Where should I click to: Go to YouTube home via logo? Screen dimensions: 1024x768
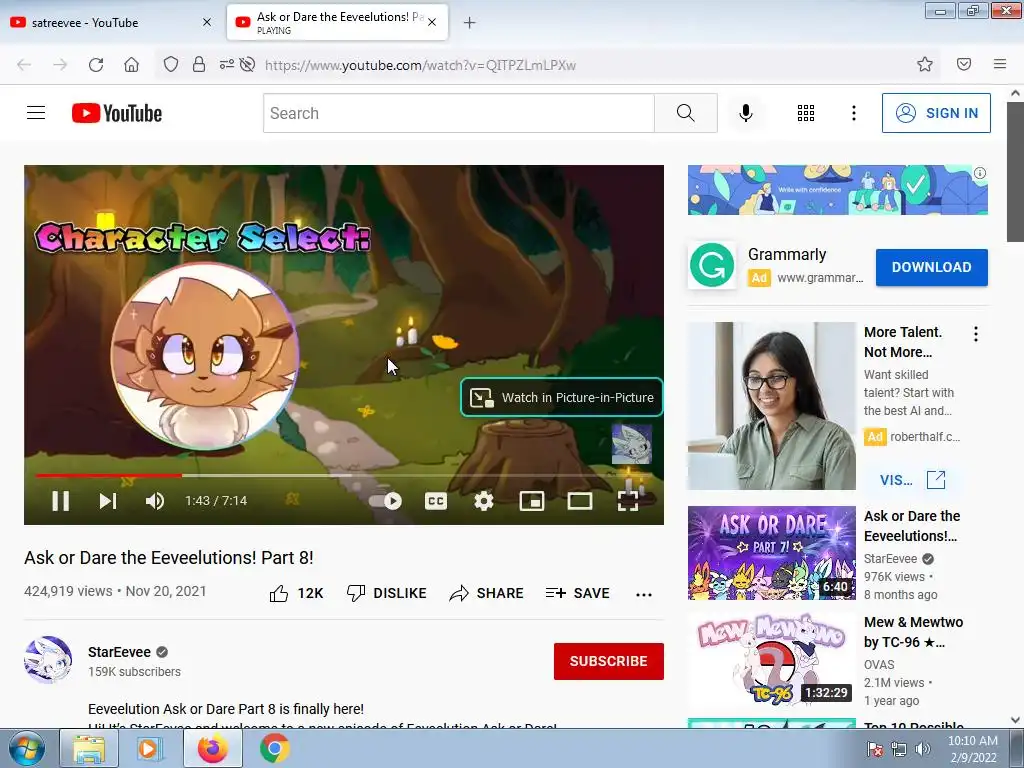click(x=117, y=113)
